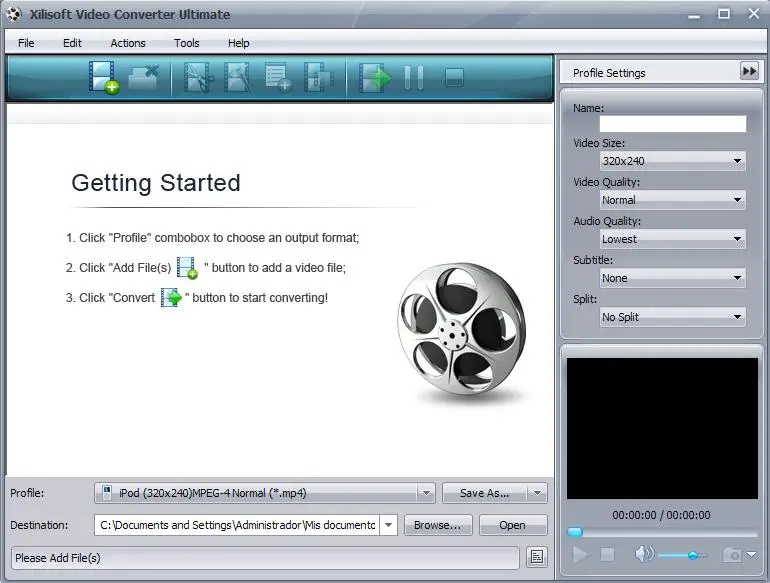The image size is (770, 583).
Task: Click the volume slider knob
Action: (692, 555)
